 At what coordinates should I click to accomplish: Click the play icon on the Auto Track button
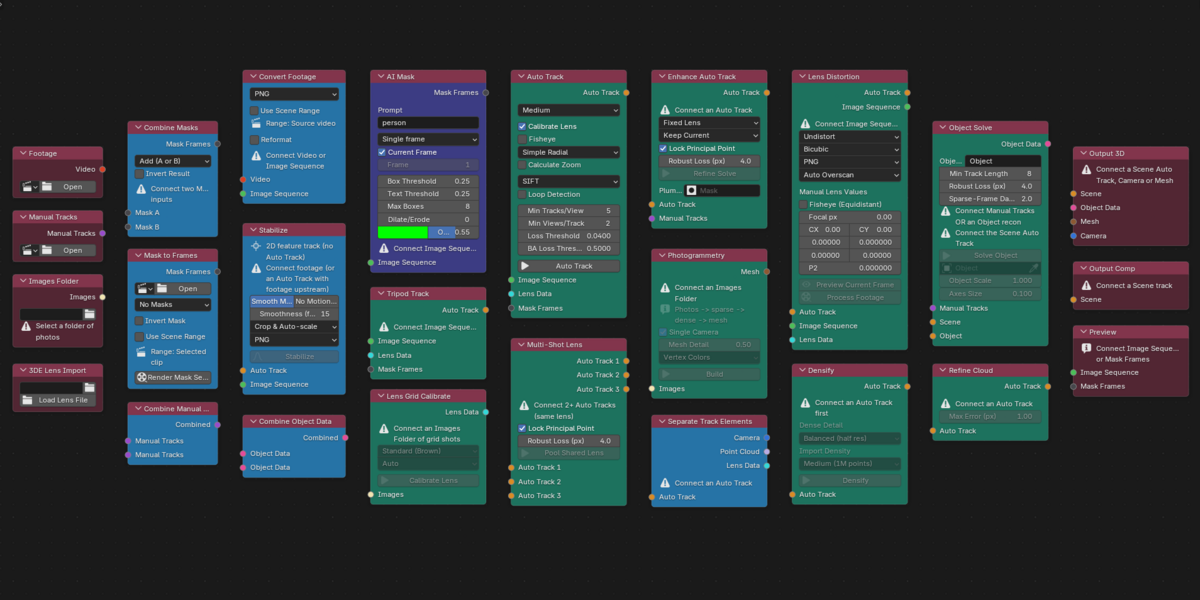[525, 266]
